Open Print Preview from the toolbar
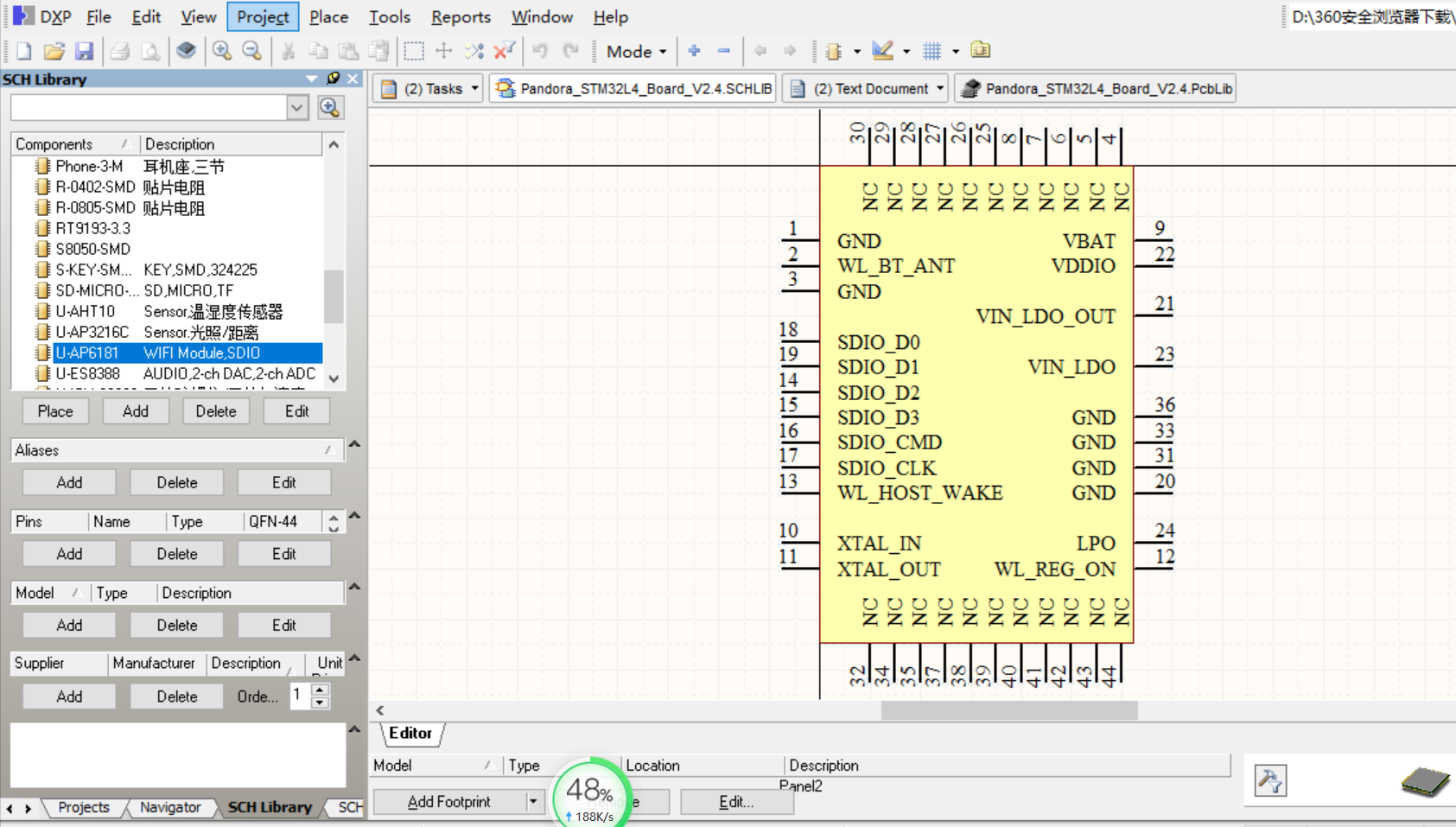The image size is (1456, 827). click(x=150, y=51)
